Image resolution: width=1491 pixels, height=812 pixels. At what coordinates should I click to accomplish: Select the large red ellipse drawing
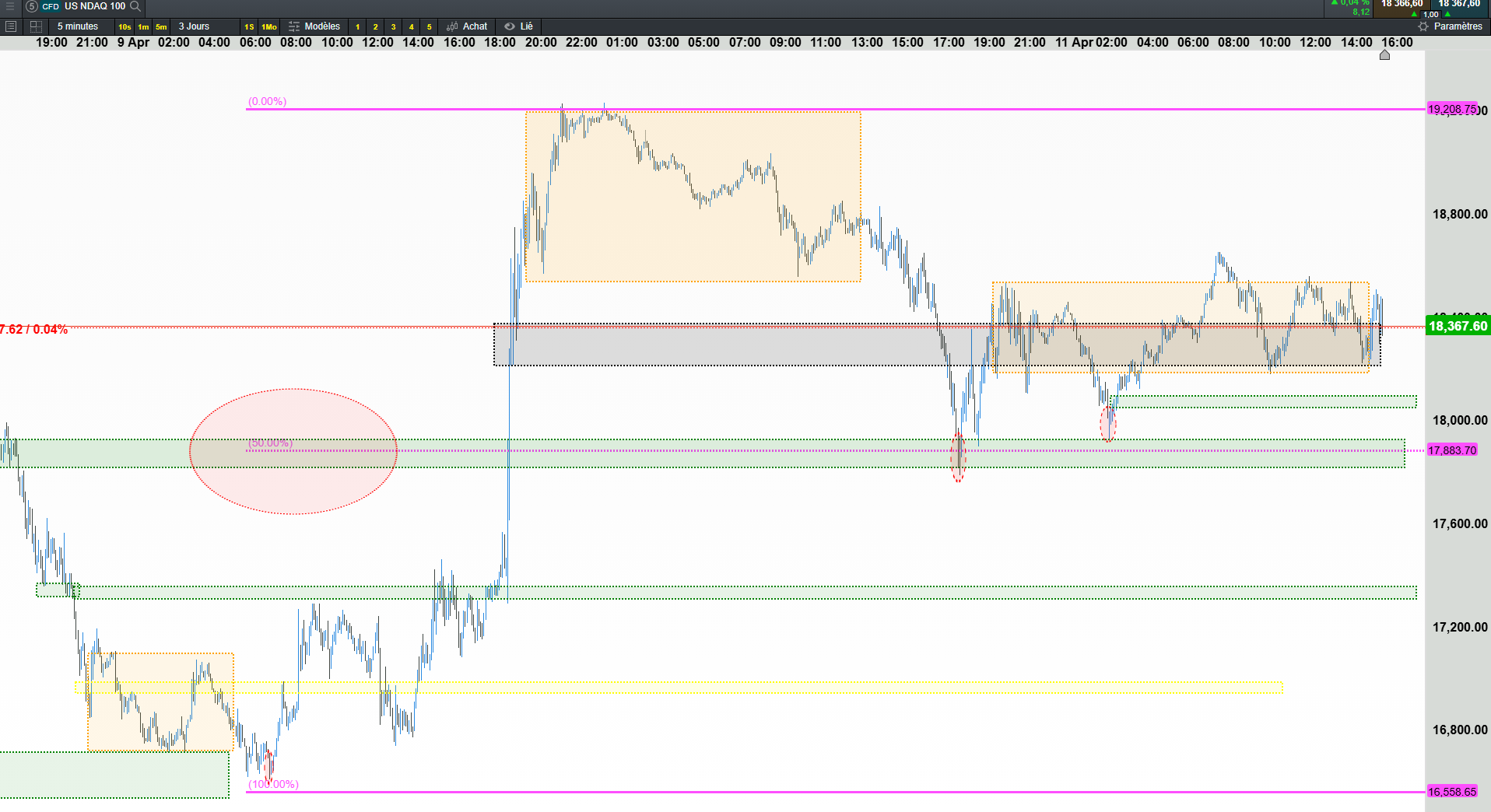click(293, 451)
